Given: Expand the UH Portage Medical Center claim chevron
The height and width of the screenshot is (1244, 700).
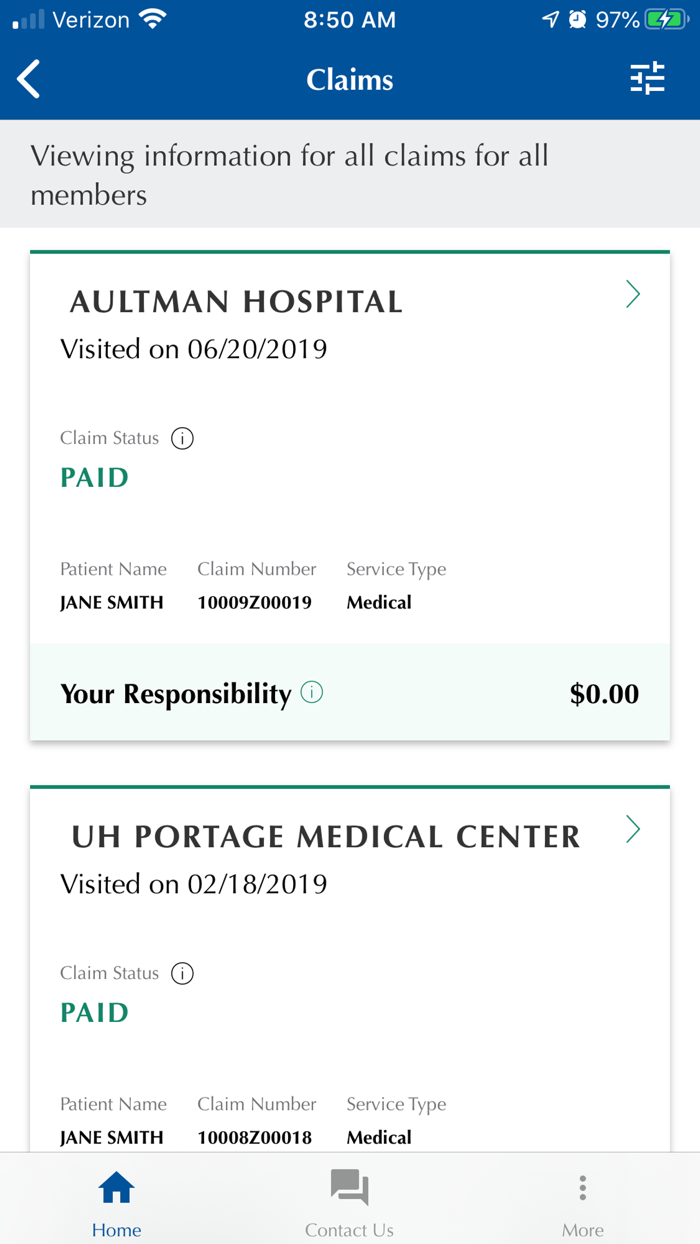Looking at the screenshot, I should click(632, 829).
